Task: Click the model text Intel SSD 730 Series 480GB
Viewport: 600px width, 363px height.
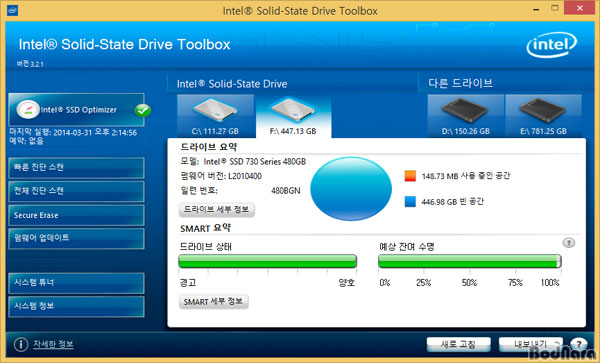Action: (255, 162)
